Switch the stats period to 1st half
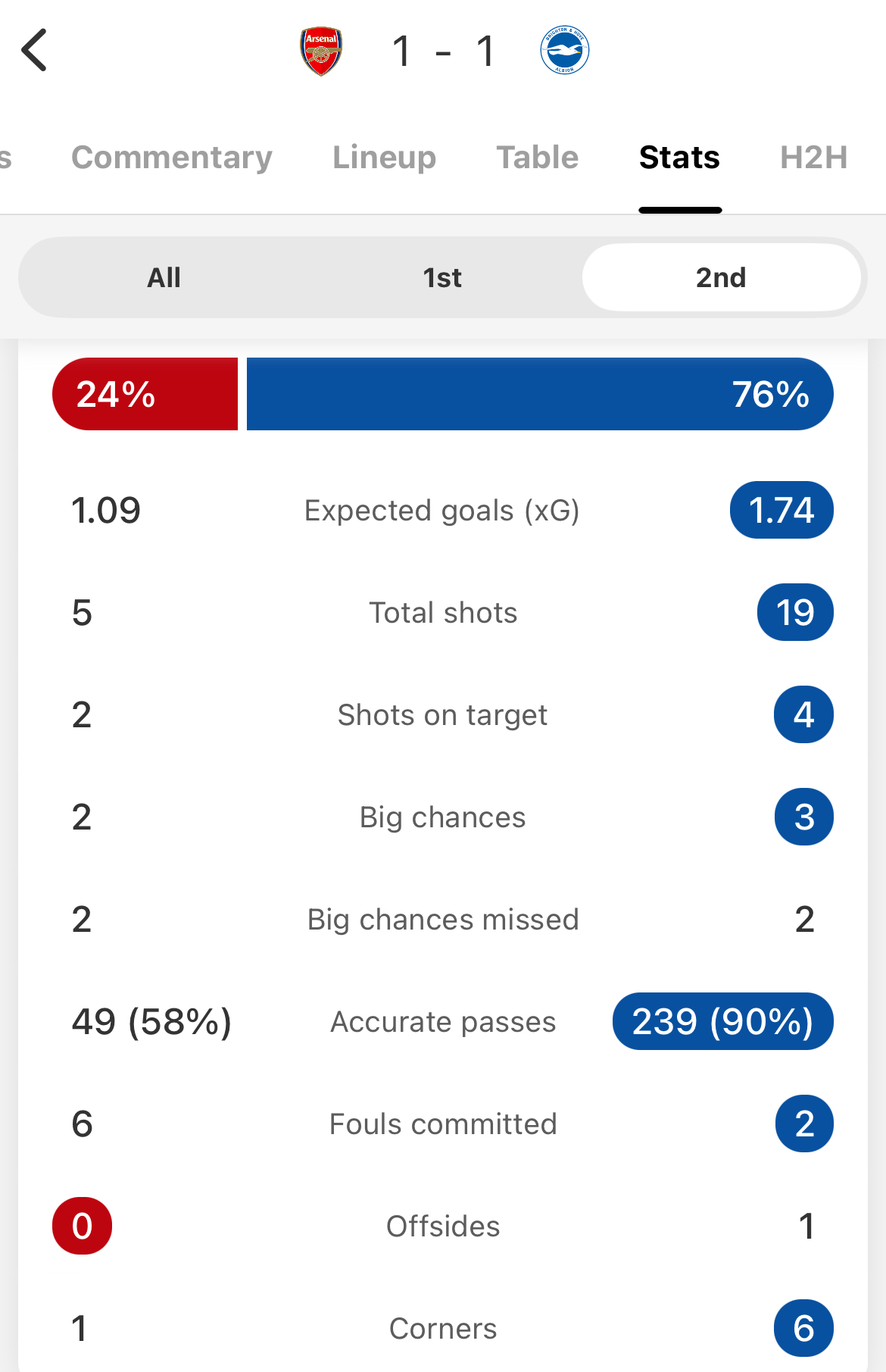The width and height of the screenshot is (886, 1372). coord(442,277)
